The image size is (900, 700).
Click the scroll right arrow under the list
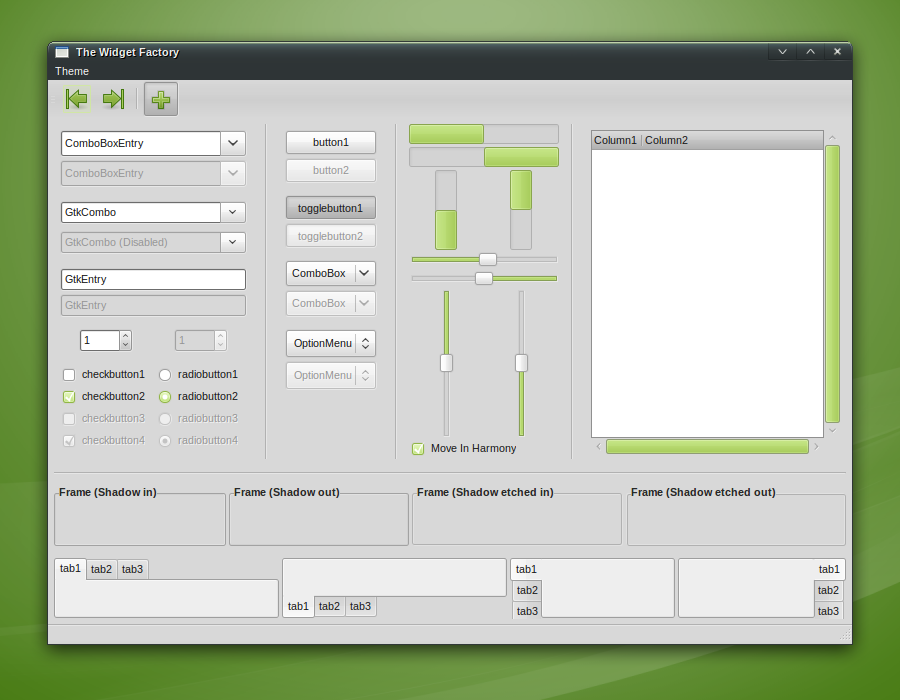click(x=816, y=446)
